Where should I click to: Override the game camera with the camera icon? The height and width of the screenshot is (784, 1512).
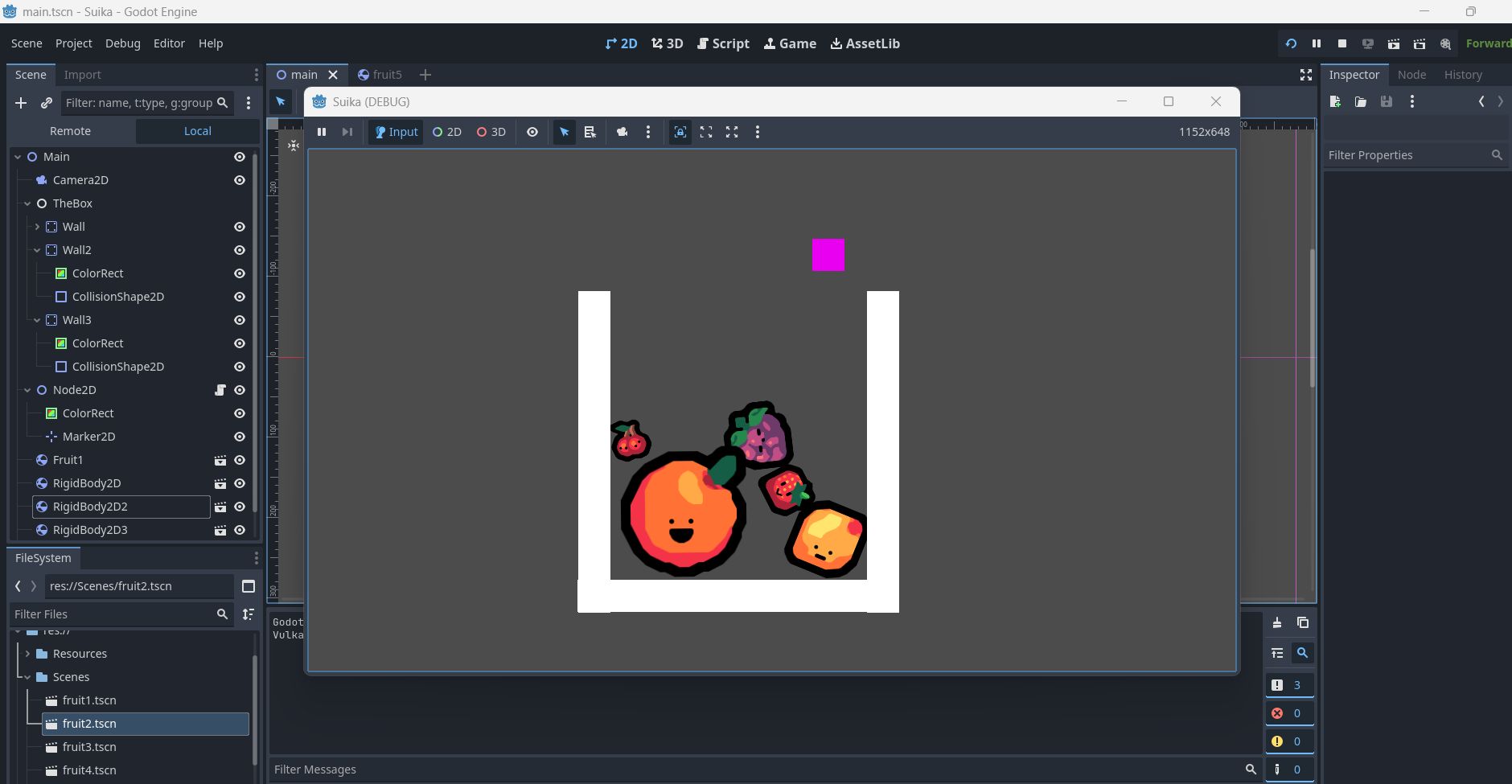click(x=622, y=132)
